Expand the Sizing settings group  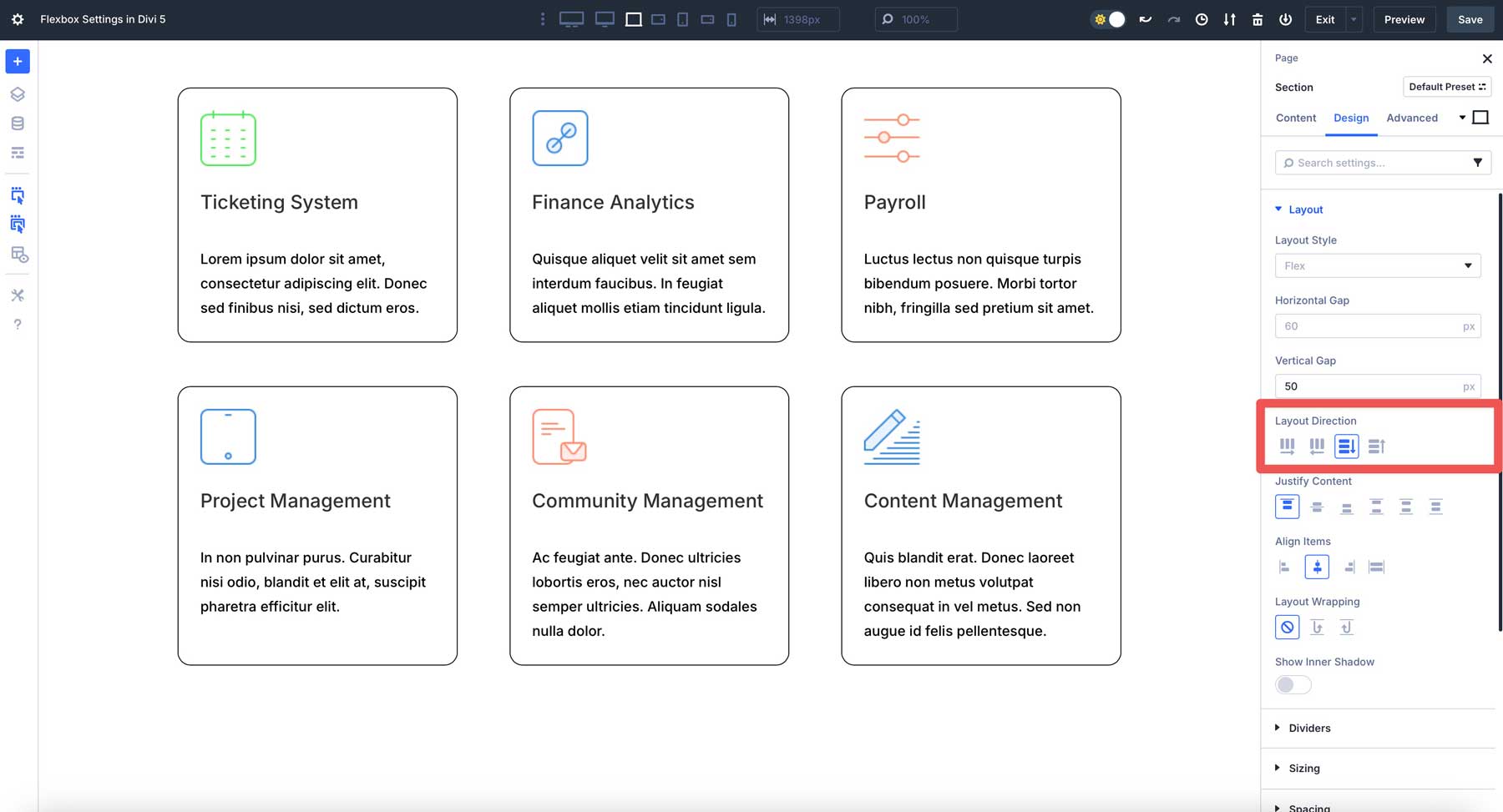coord(1303,768)
